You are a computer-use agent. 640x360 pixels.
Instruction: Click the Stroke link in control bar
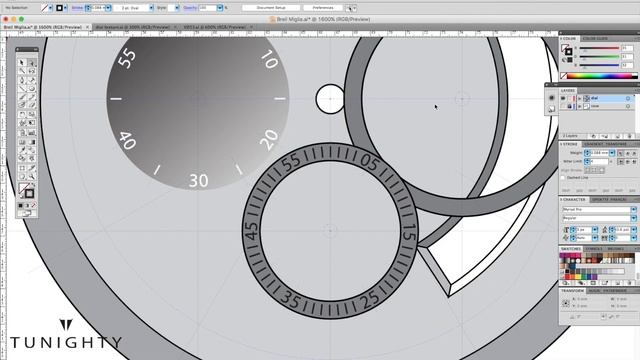(x=77, y=8)
